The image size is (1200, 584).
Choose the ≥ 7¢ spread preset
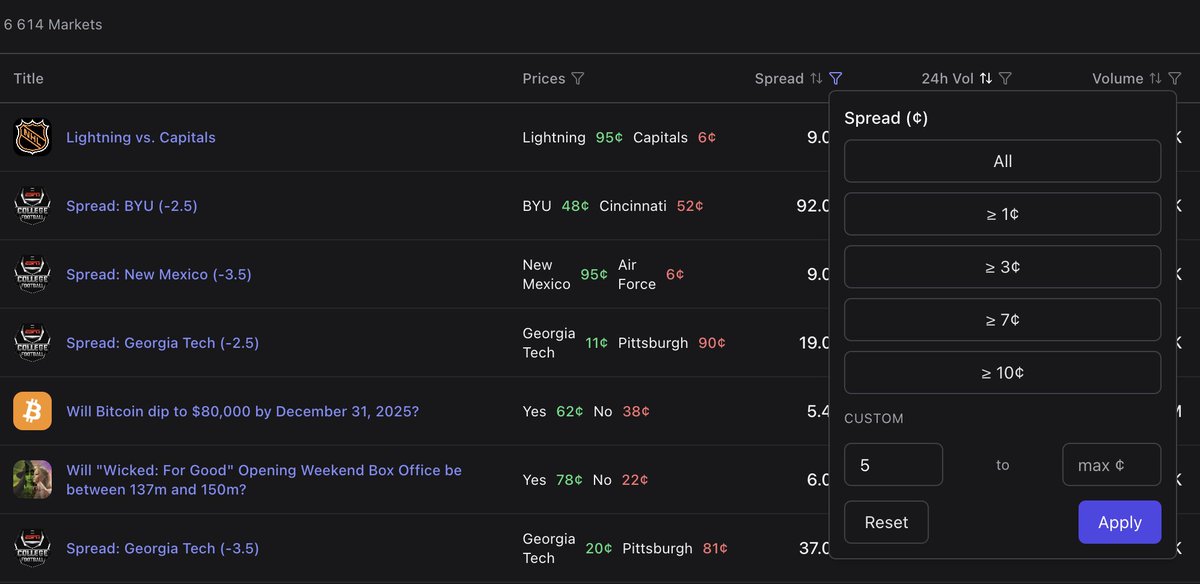(x=1002, y=320)
